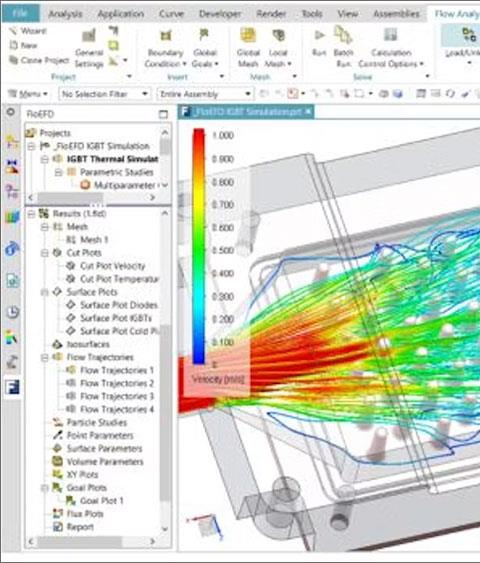Screen dimensions: 480x563
Task: Open Global Goals tool
Action: (x=204, y=35)
